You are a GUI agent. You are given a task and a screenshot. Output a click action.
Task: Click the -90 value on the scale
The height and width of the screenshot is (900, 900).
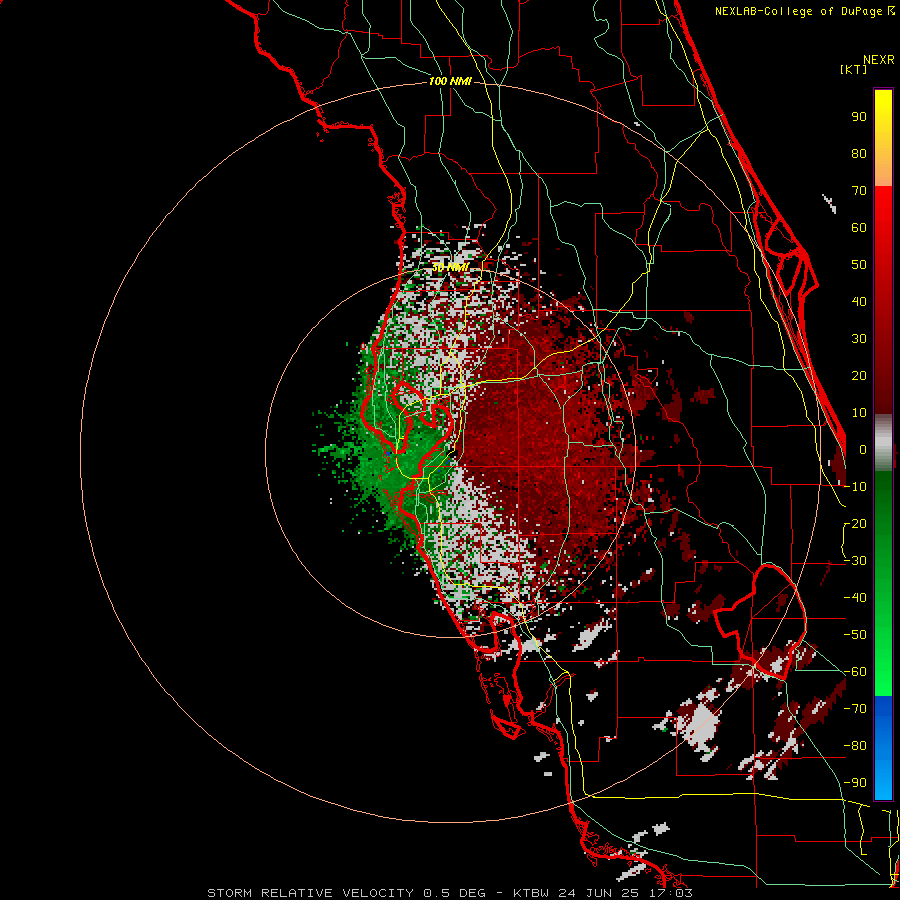point(855,783)
